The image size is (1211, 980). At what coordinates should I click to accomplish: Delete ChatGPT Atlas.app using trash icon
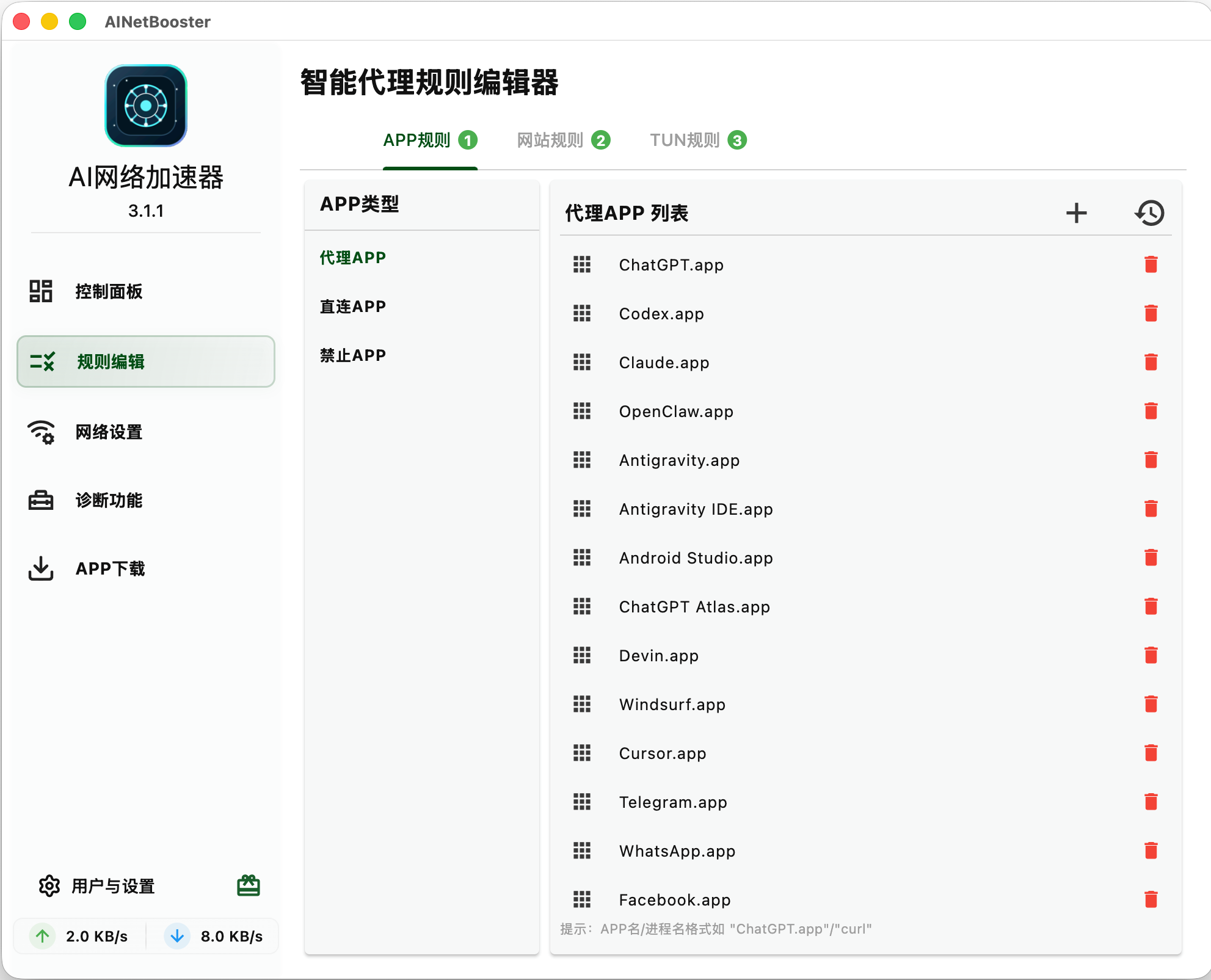point(1151,606)
